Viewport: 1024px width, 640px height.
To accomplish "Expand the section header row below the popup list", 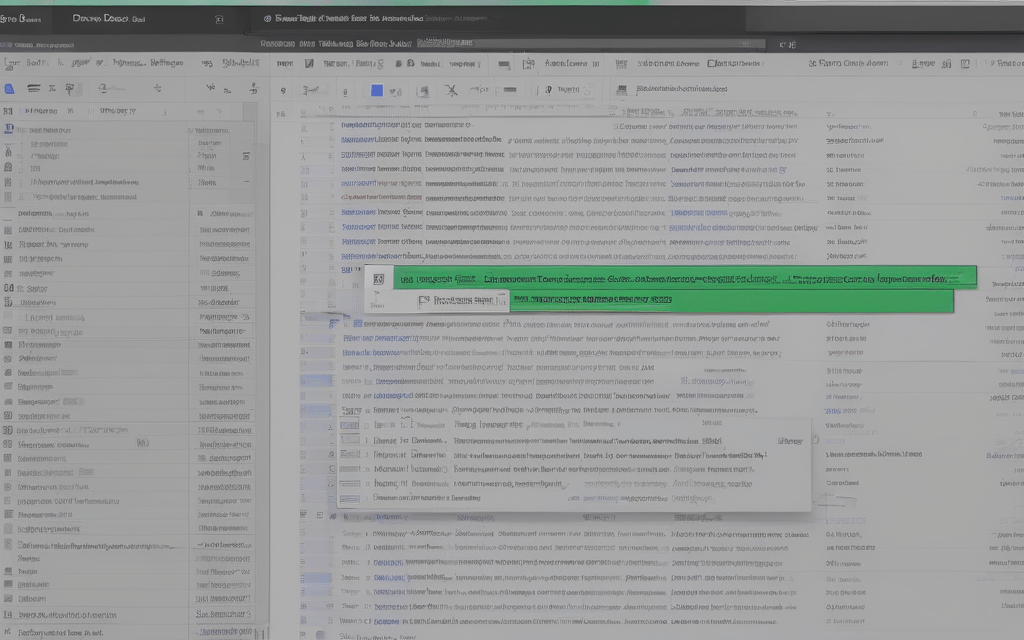I will click(x=321, y=516).
